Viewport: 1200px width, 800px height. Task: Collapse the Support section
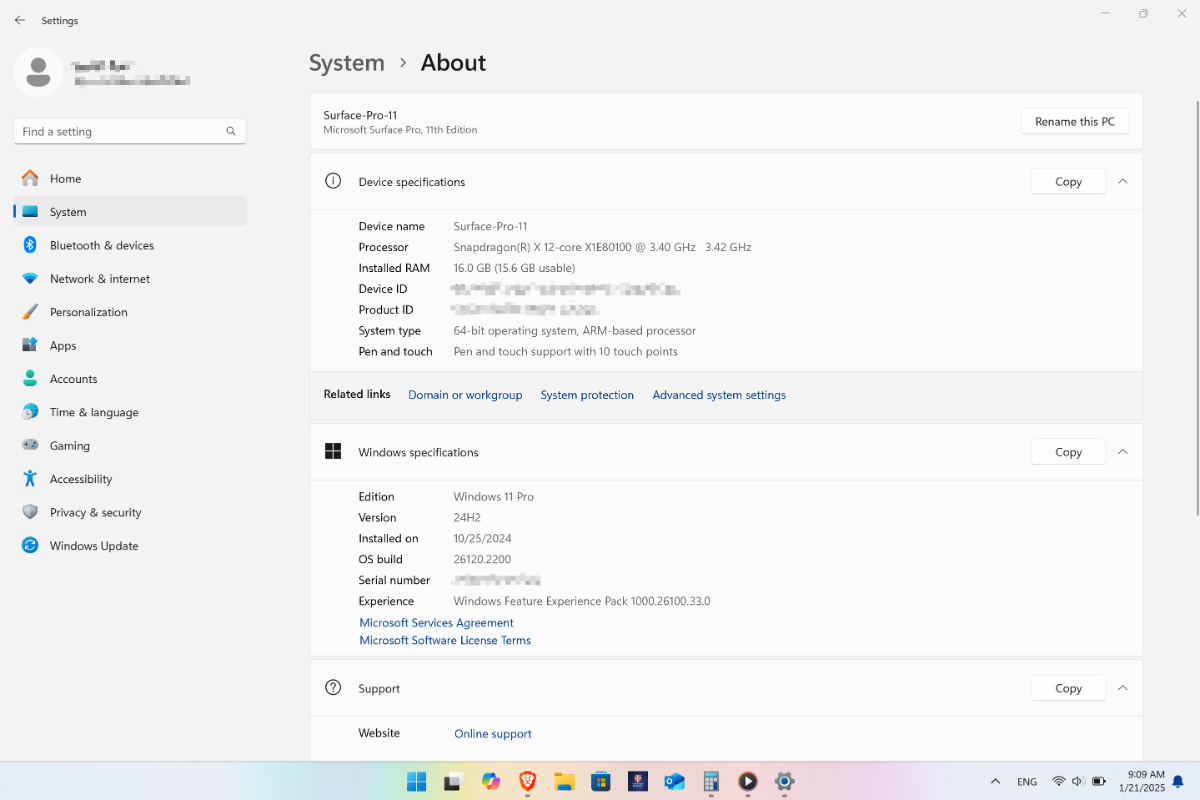(x=1122, y=688)
